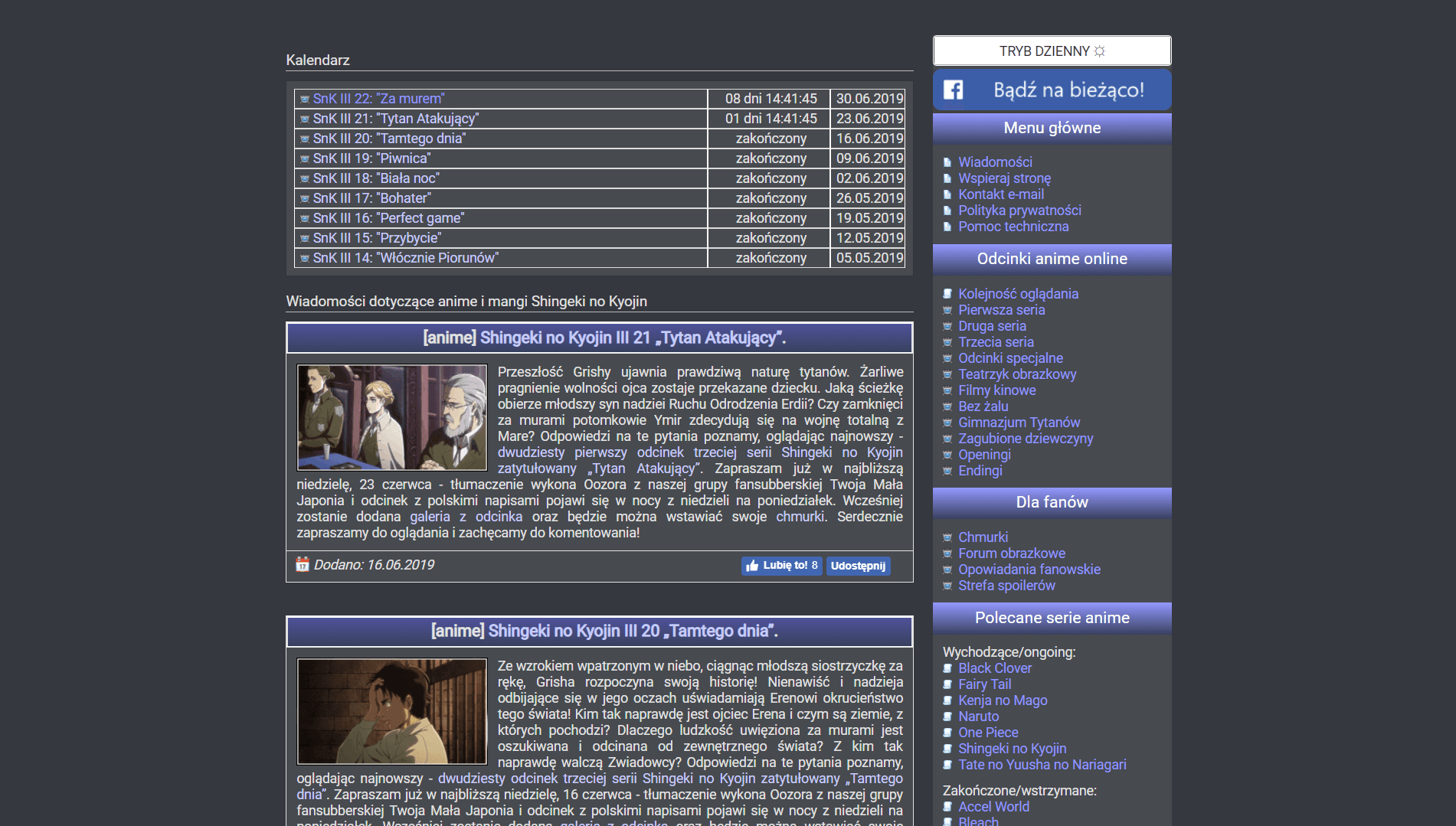
Task: Open Endingi link in sidebar
Action: (980, 471)
